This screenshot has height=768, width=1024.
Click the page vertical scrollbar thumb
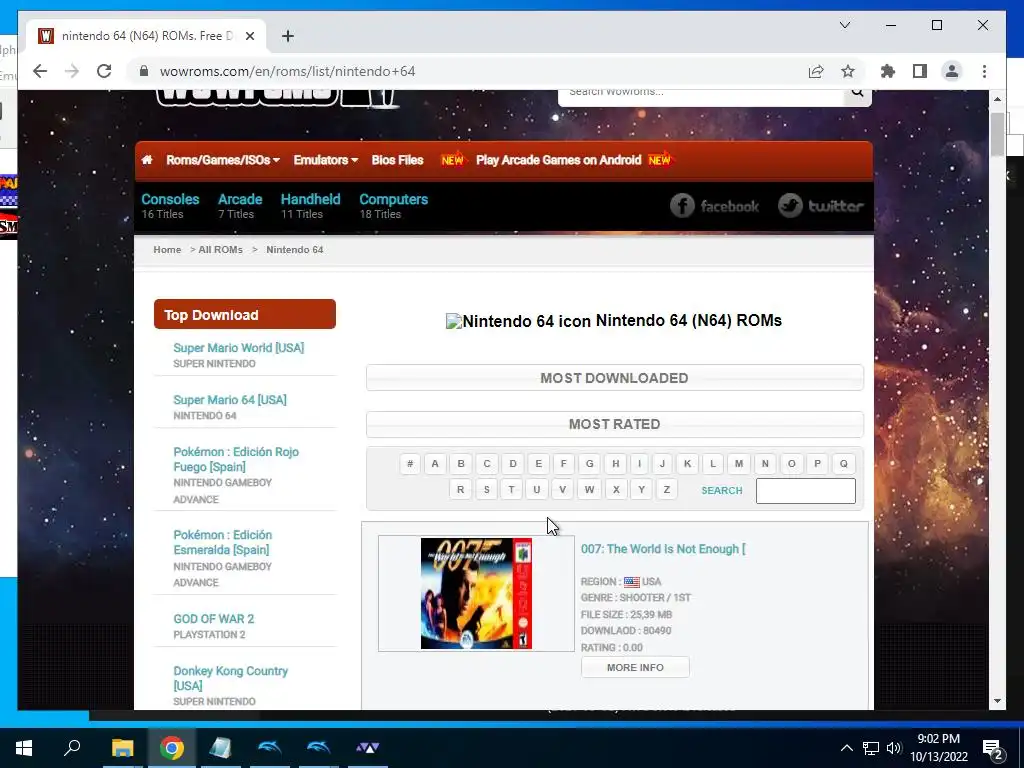pos(997,134)
